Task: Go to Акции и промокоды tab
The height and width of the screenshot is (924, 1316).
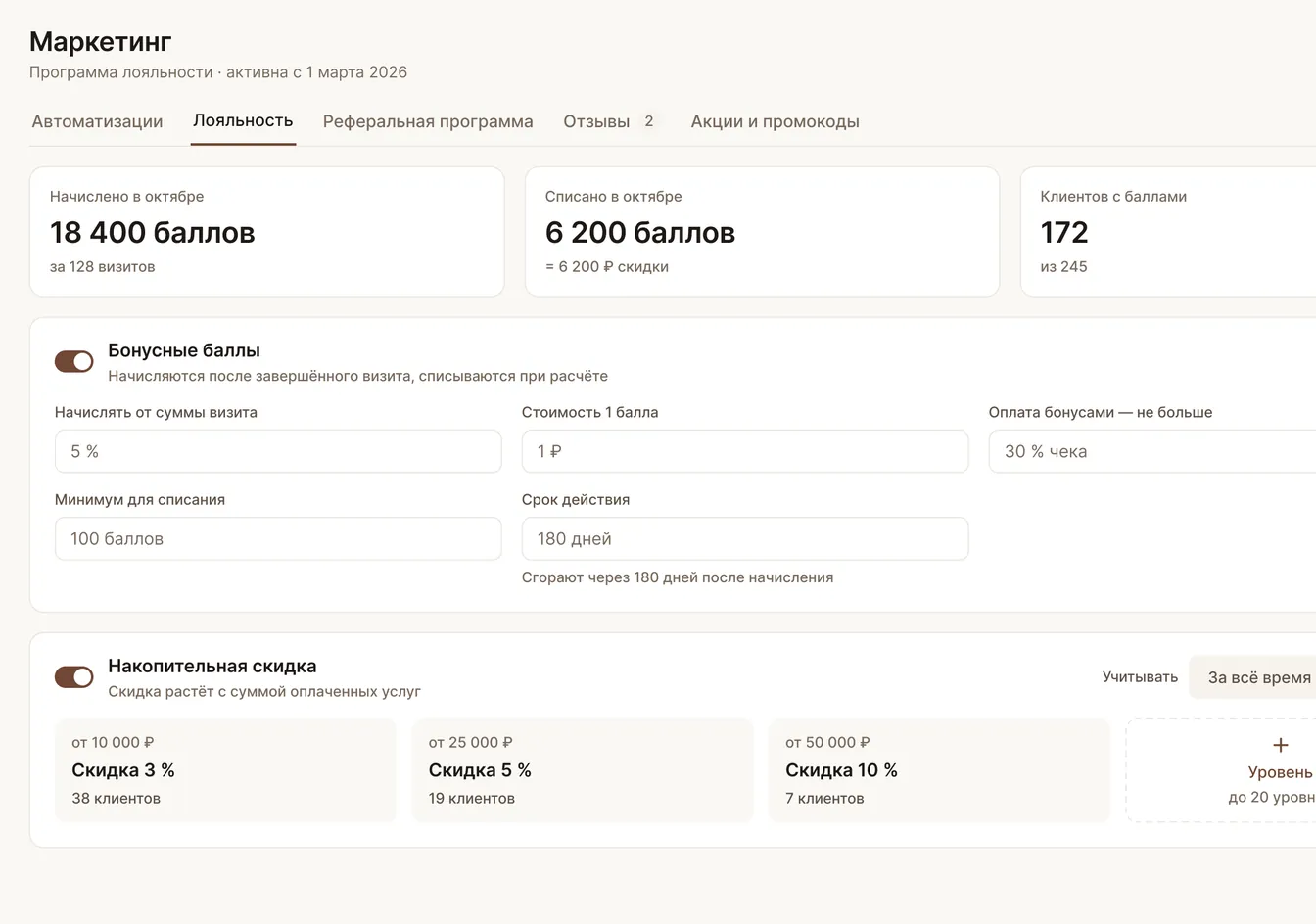Action: click(x=775, y=121)
